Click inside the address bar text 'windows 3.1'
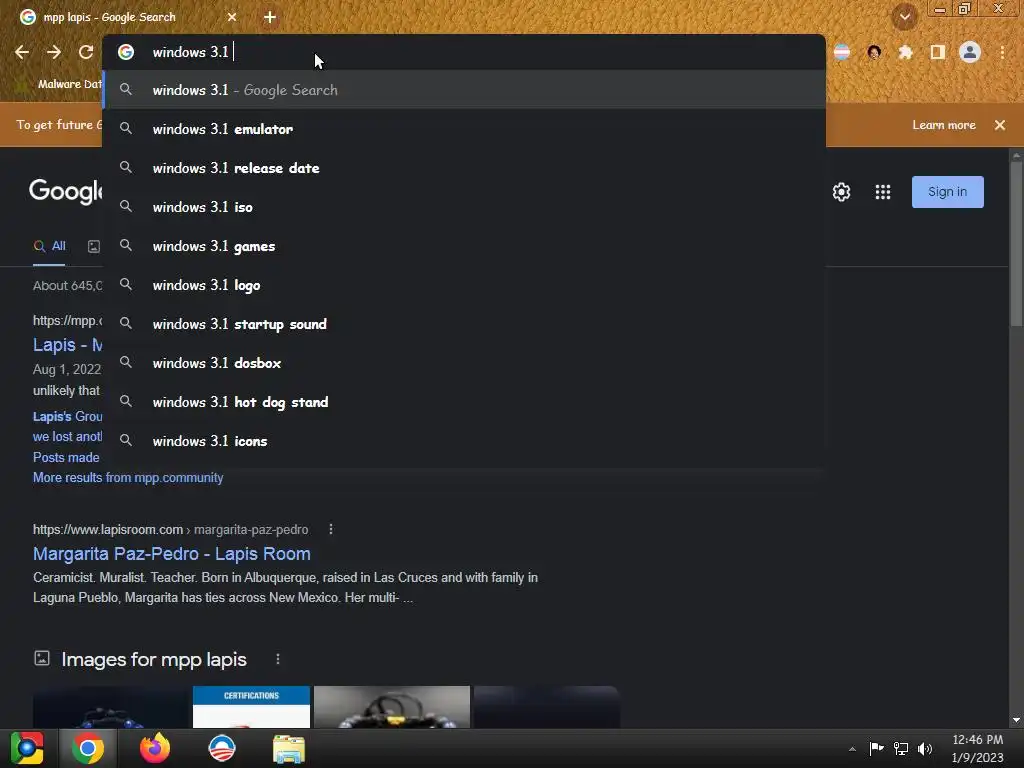This screenshot has width=1024, height=768. click(x=191, y=52)
